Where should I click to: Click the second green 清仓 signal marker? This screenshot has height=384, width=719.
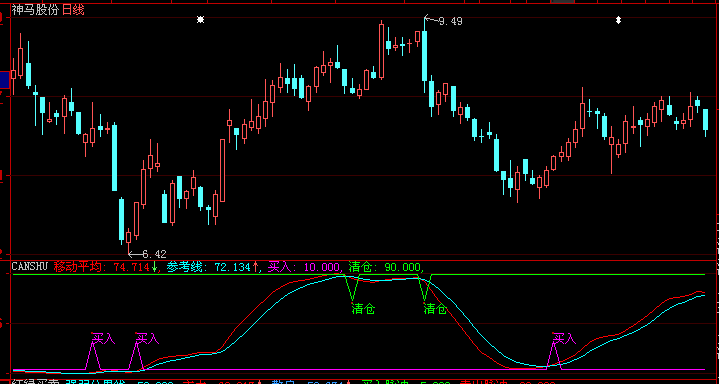click(435, 309)
